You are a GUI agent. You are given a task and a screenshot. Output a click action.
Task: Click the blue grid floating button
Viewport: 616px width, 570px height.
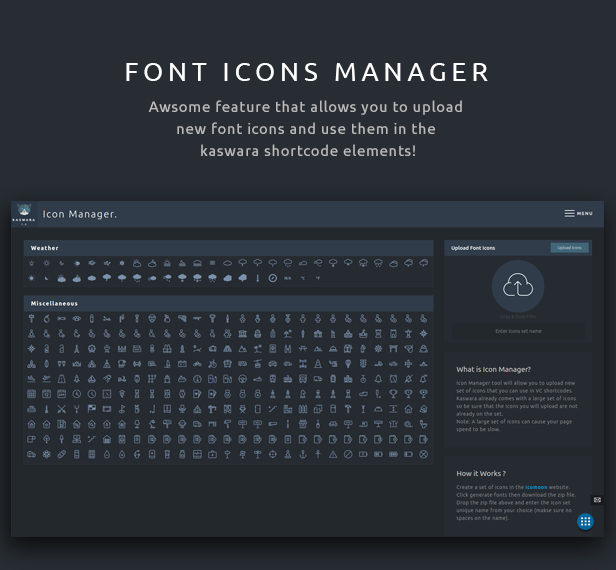585,521
